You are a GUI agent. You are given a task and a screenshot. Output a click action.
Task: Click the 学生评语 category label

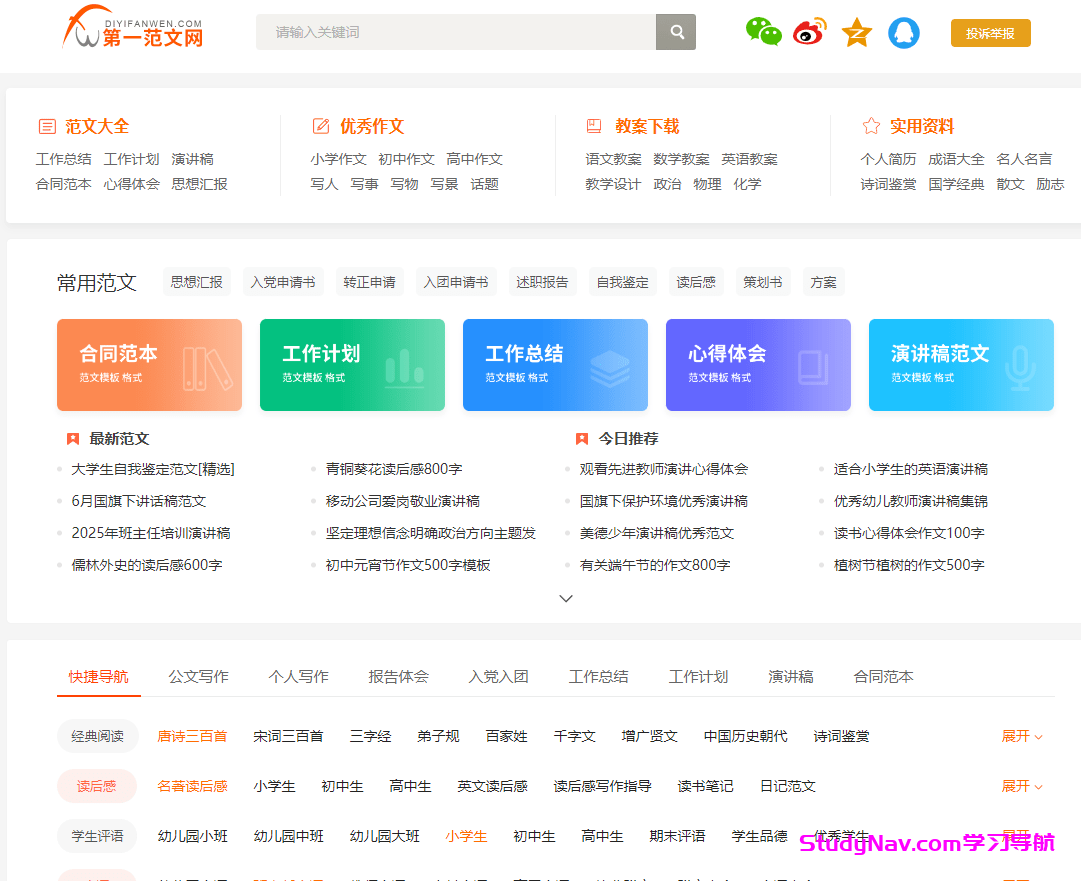[x=97, y=836]
